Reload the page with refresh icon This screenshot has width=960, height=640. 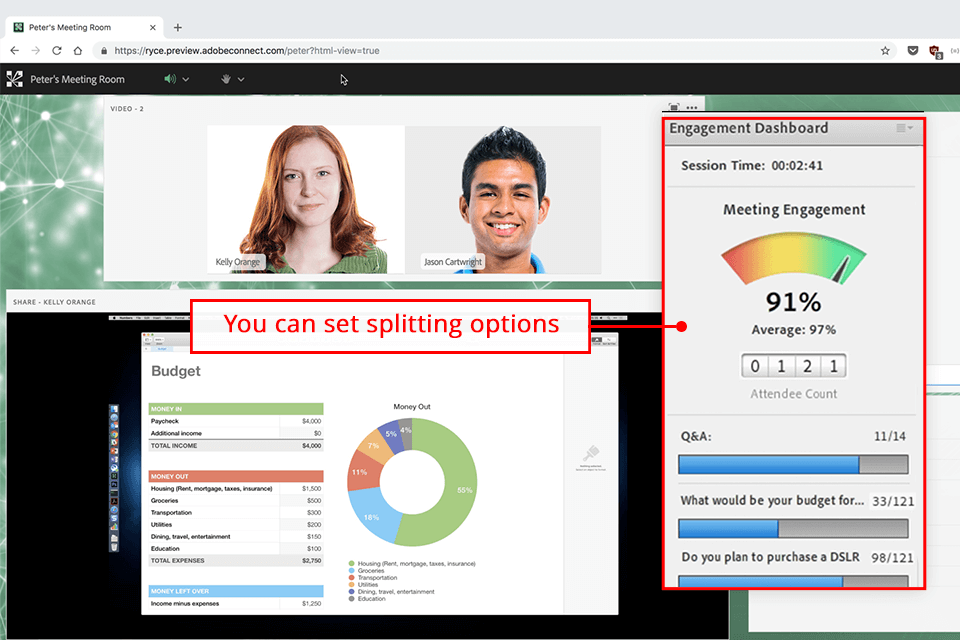(56, 51)
